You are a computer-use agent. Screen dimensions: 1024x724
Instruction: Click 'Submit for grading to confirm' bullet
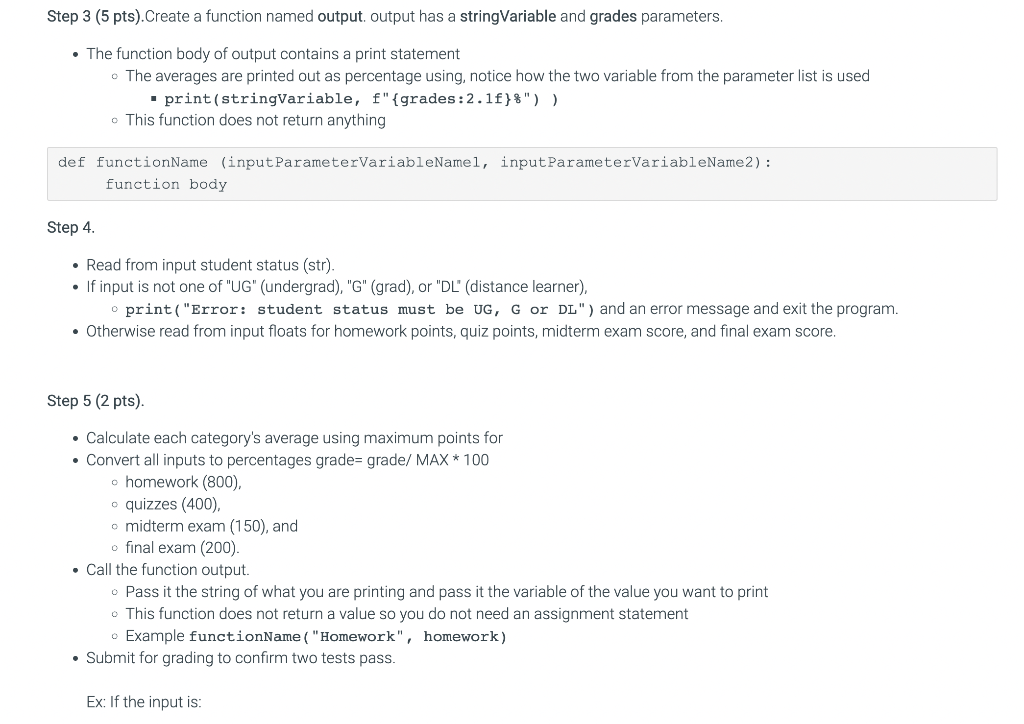[241, 657]
